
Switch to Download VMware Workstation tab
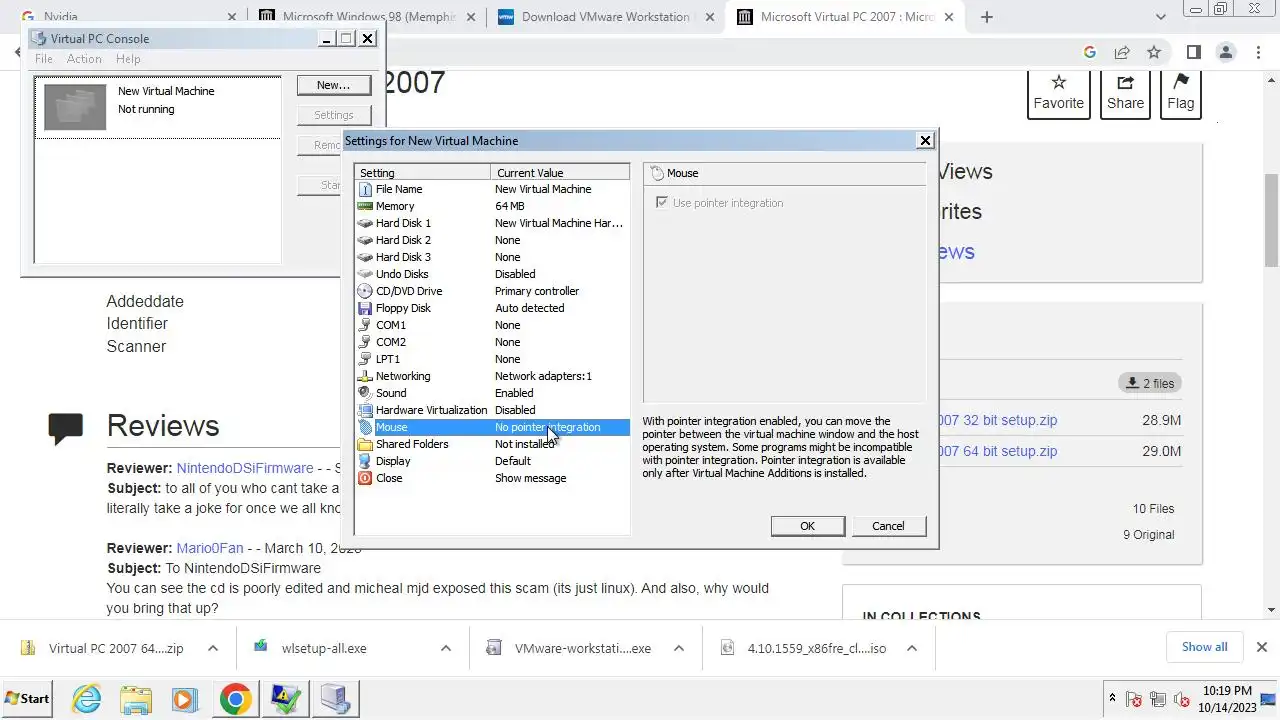click(x=607, y=17)
